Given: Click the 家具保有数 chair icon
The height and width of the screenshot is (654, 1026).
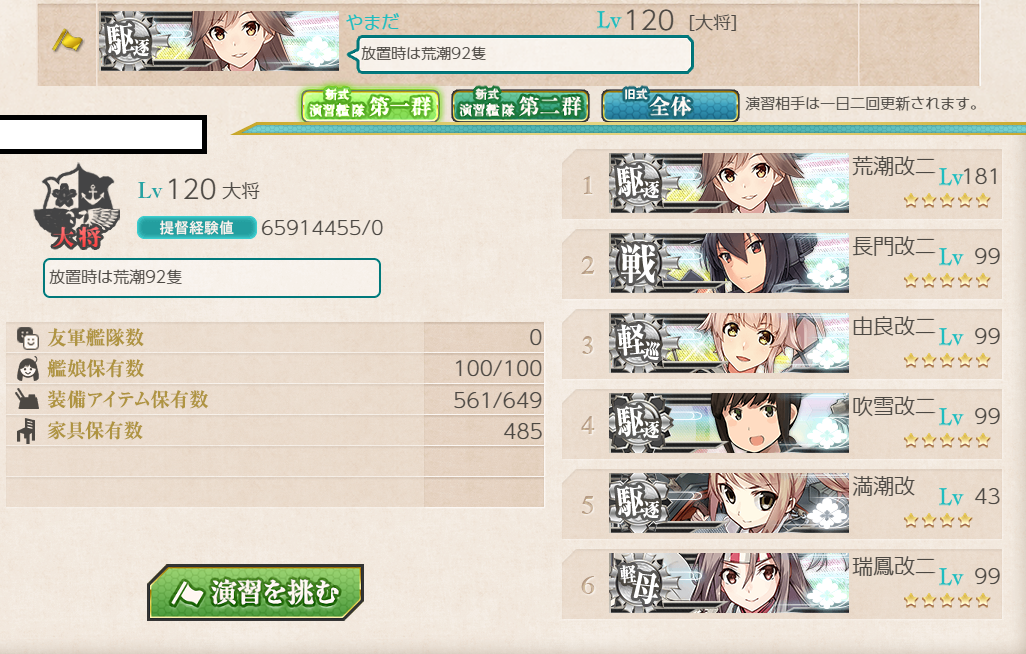Looking at the screenshot, I should click(27, 431).
